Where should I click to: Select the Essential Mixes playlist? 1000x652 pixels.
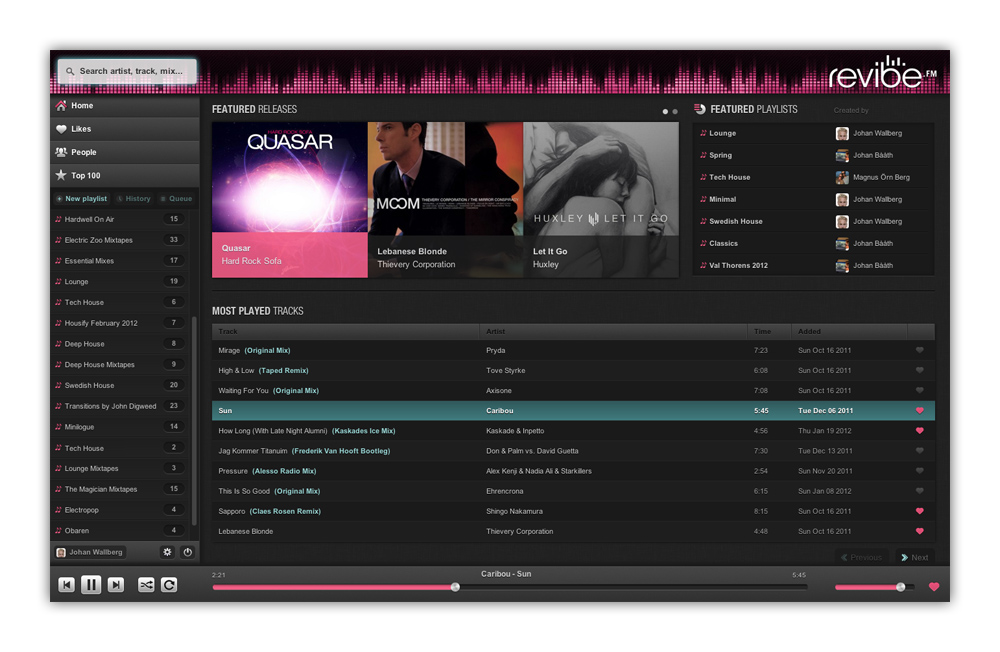click(x=120, y=260)
